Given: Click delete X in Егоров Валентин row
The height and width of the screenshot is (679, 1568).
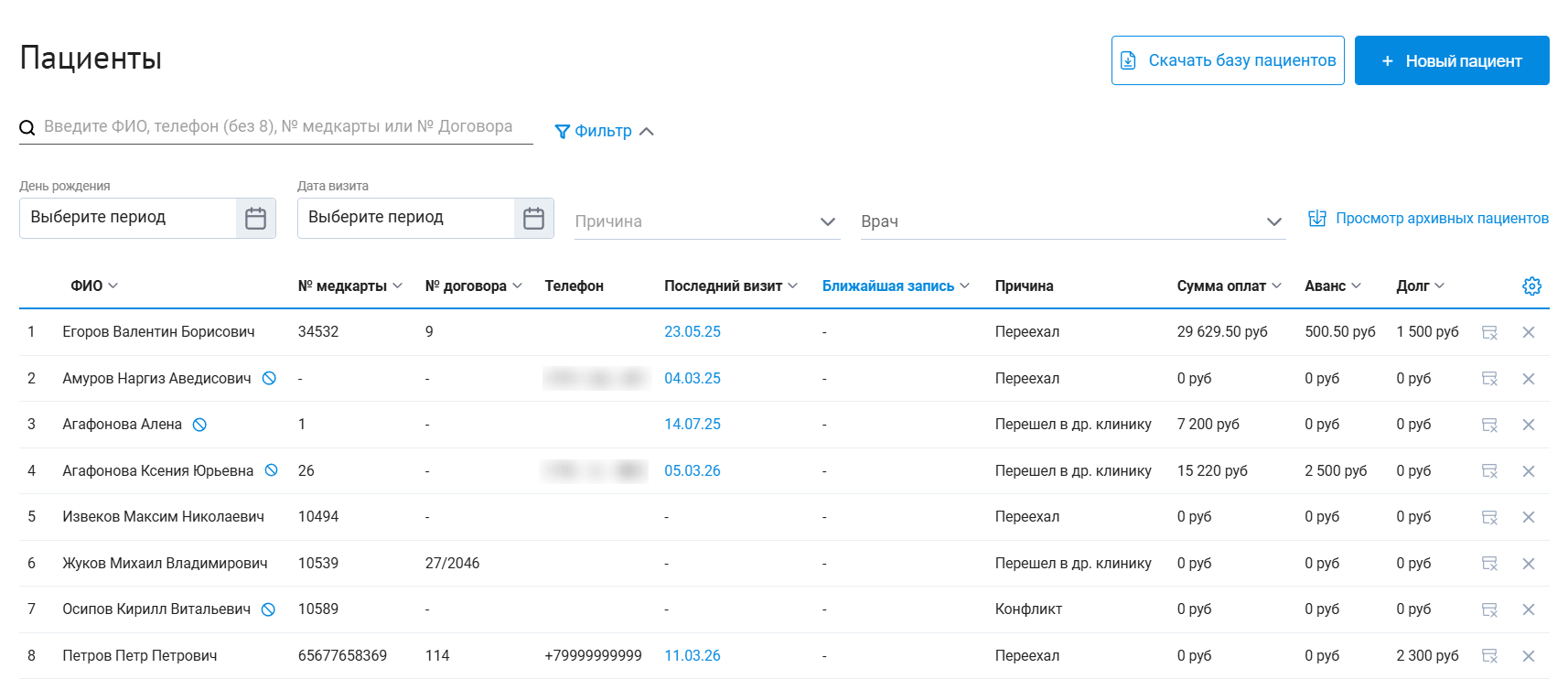Looking at the screenshot, I should [x=1528, y=332].
